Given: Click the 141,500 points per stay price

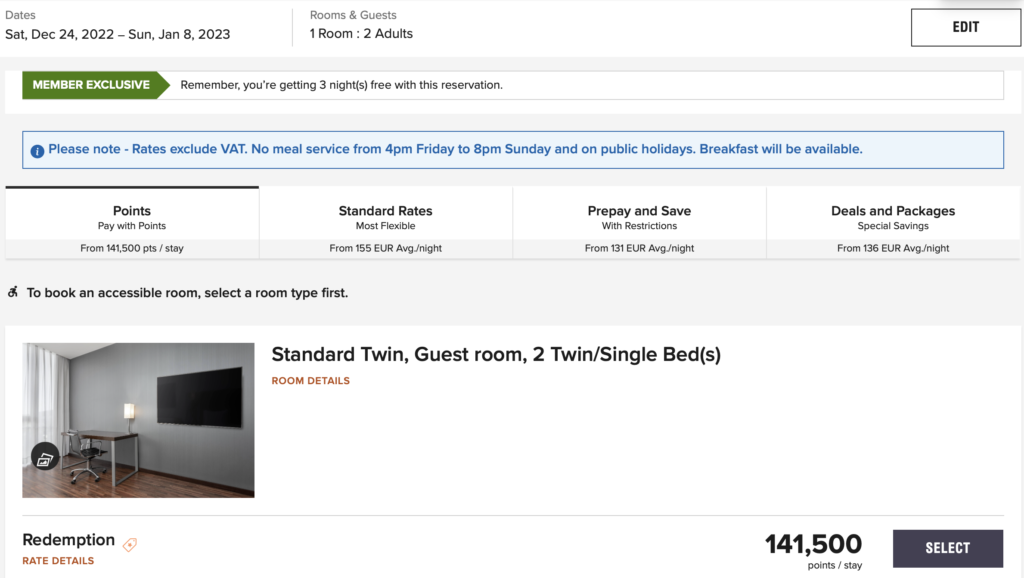Looking at the screenshot, I should 813,545.
